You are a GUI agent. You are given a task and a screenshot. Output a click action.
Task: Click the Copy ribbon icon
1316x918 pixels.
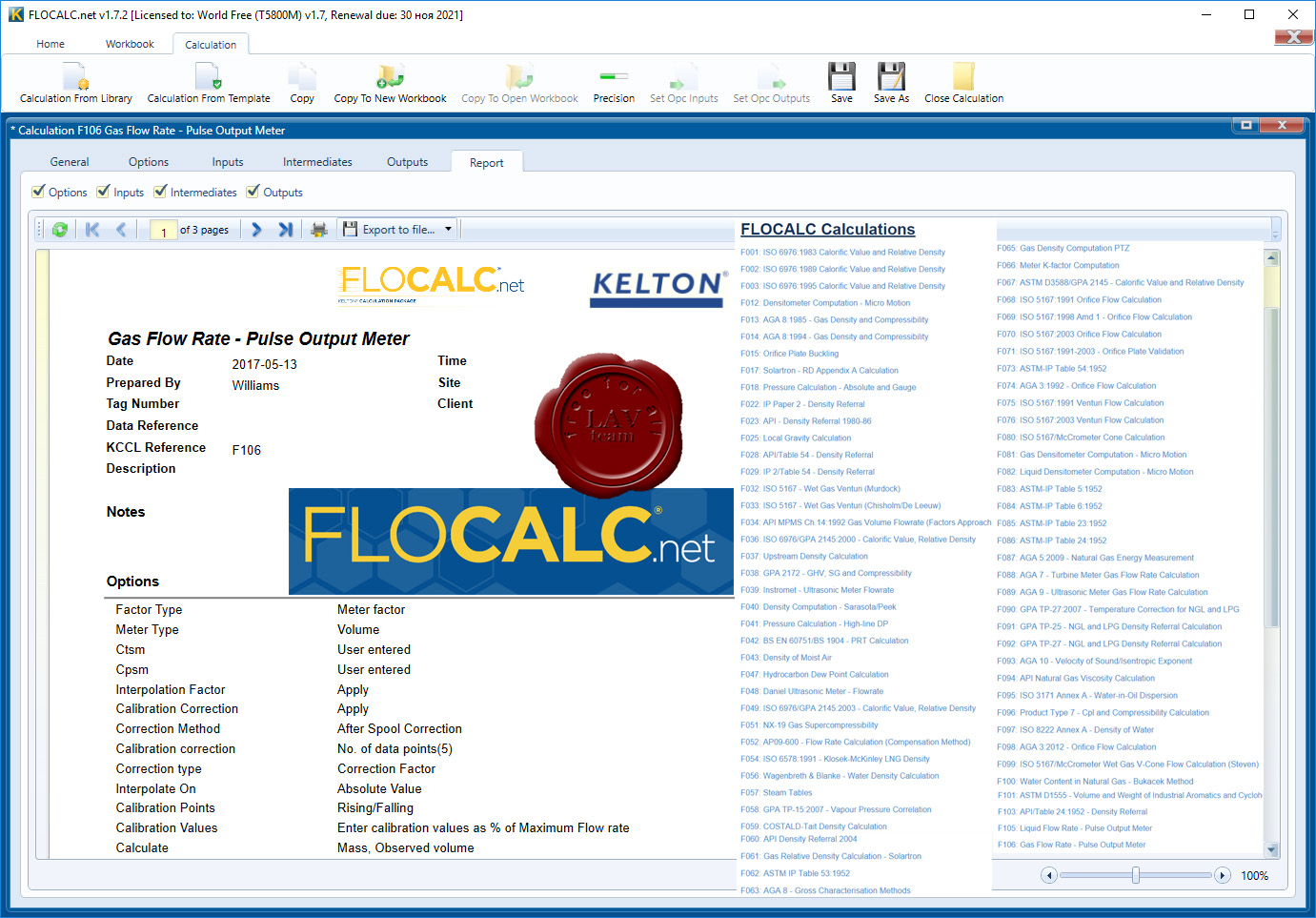click(302, 83)
